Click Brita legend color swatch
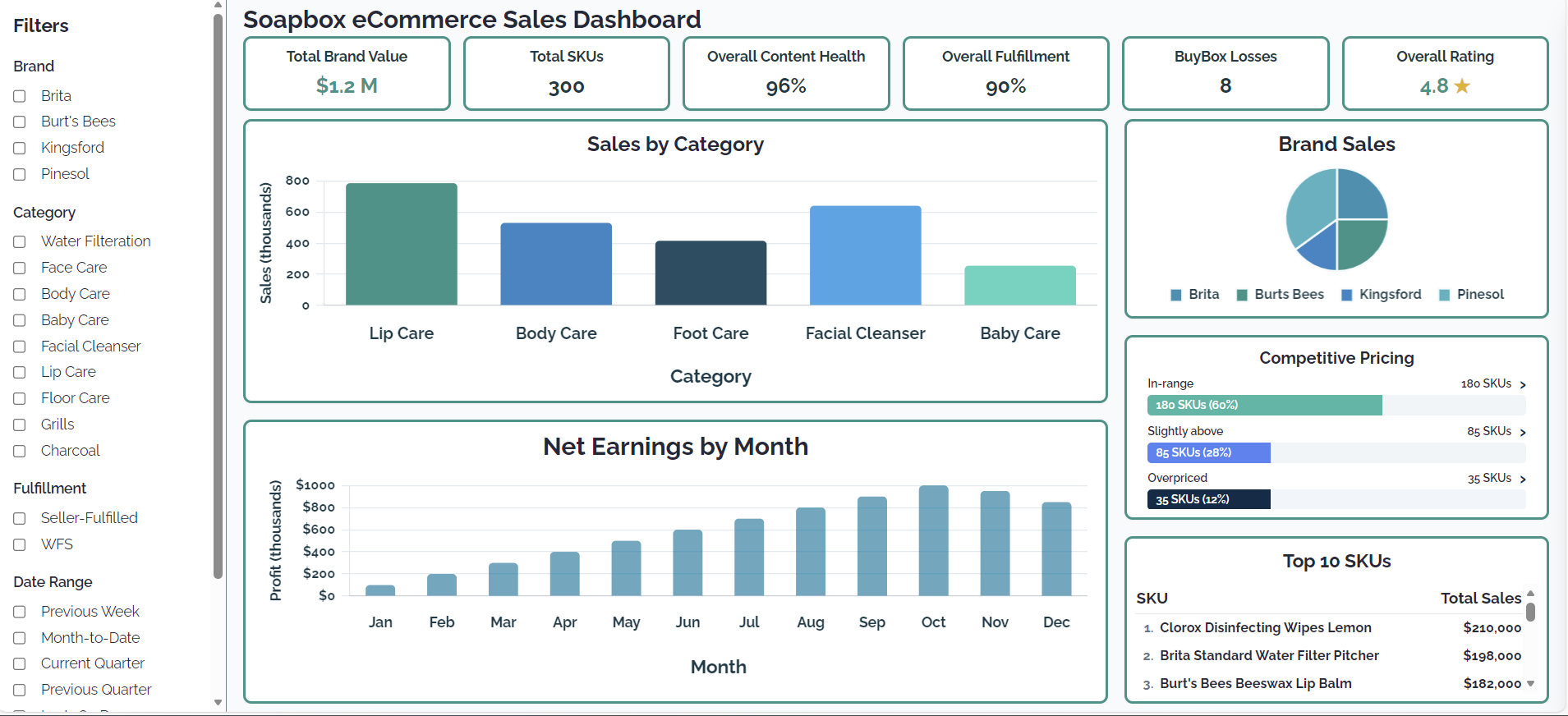The image size is (1568, 716). [1176, 295]
